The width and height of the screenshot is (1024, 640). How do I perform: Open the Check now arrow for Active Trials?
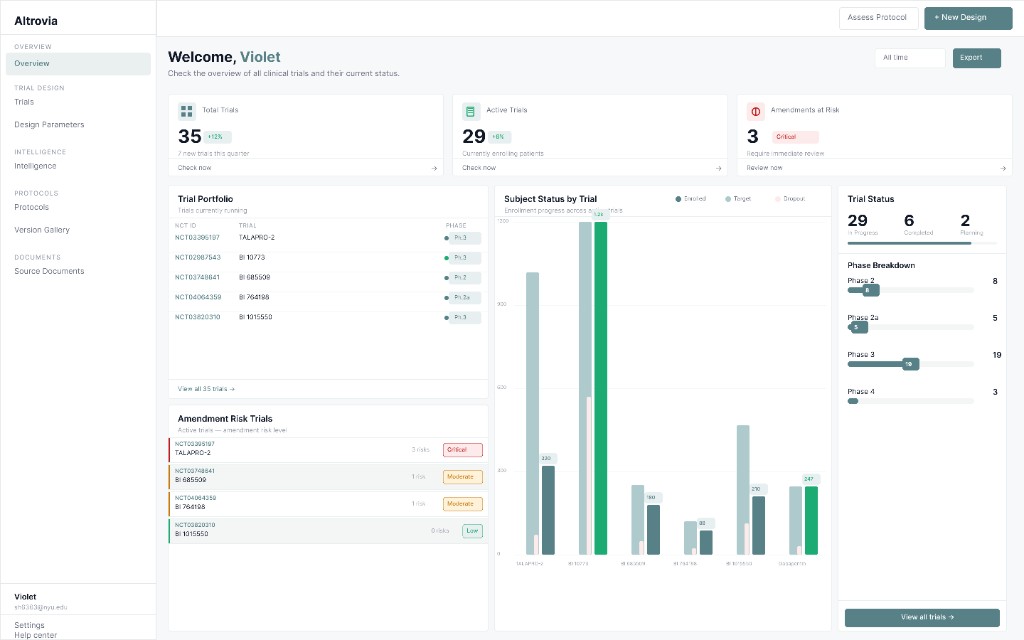coord(720,169)
